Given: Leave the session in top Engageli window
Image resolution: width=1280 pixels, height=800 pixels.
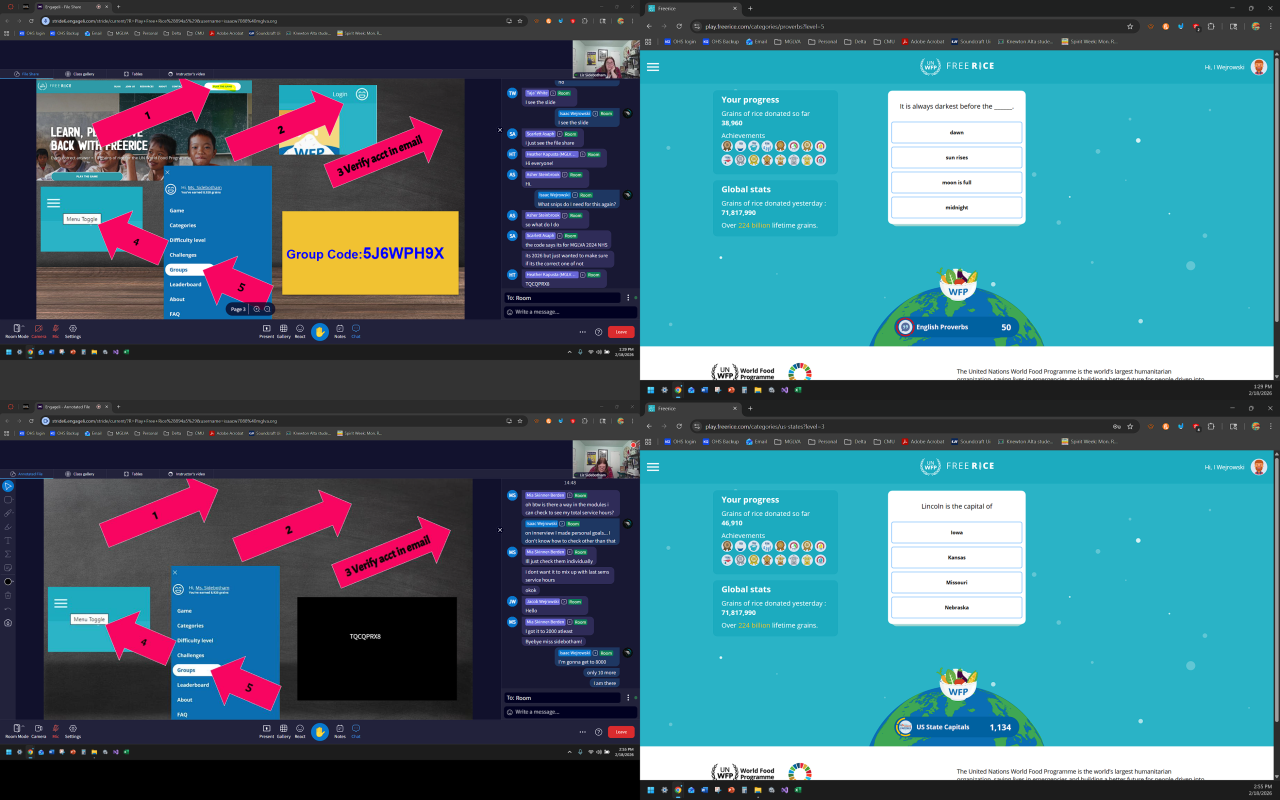Looking at the screenshot, I should [621, 331].
